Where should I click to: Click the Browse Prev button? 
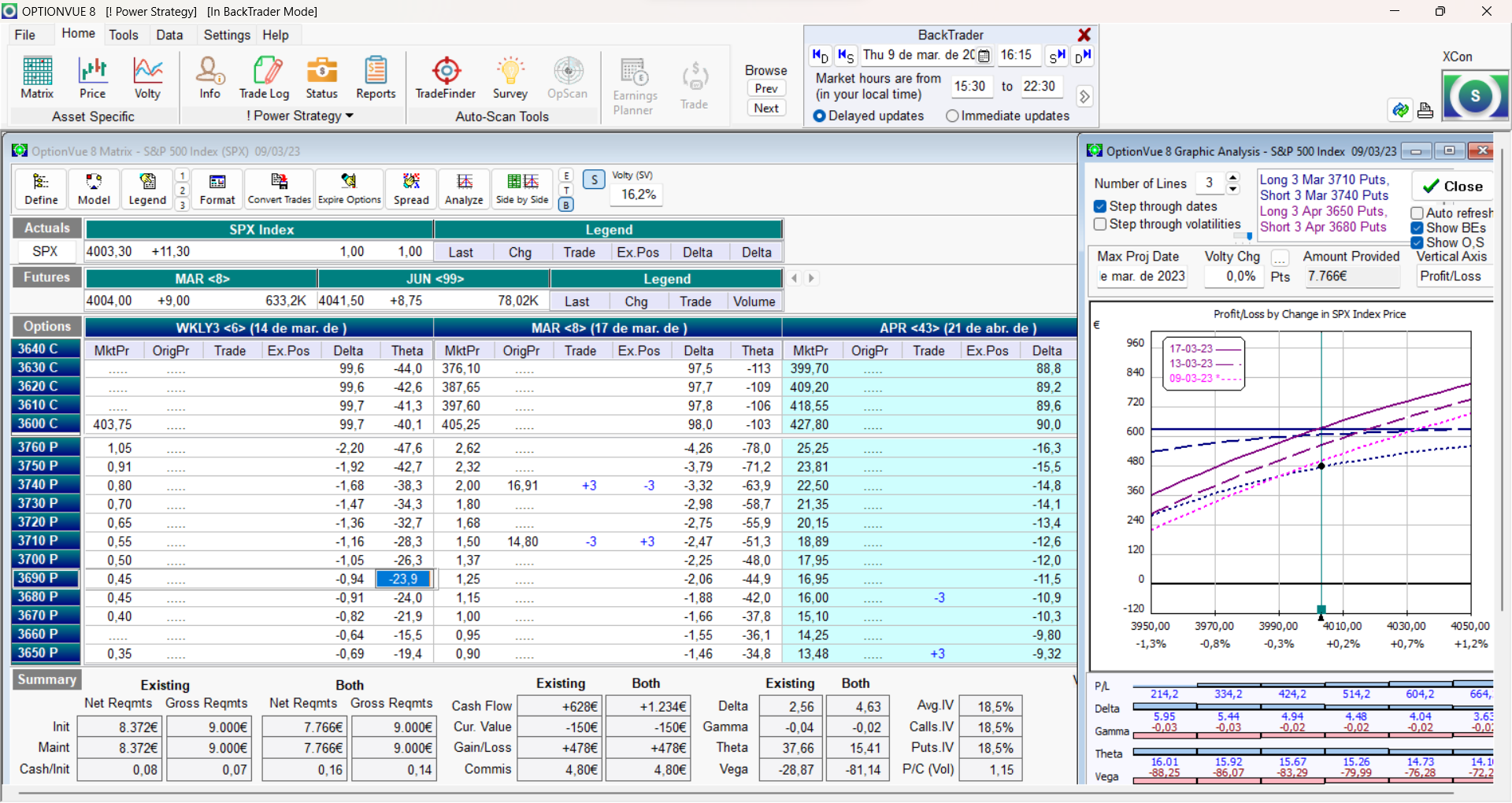(x=766, y=88)
